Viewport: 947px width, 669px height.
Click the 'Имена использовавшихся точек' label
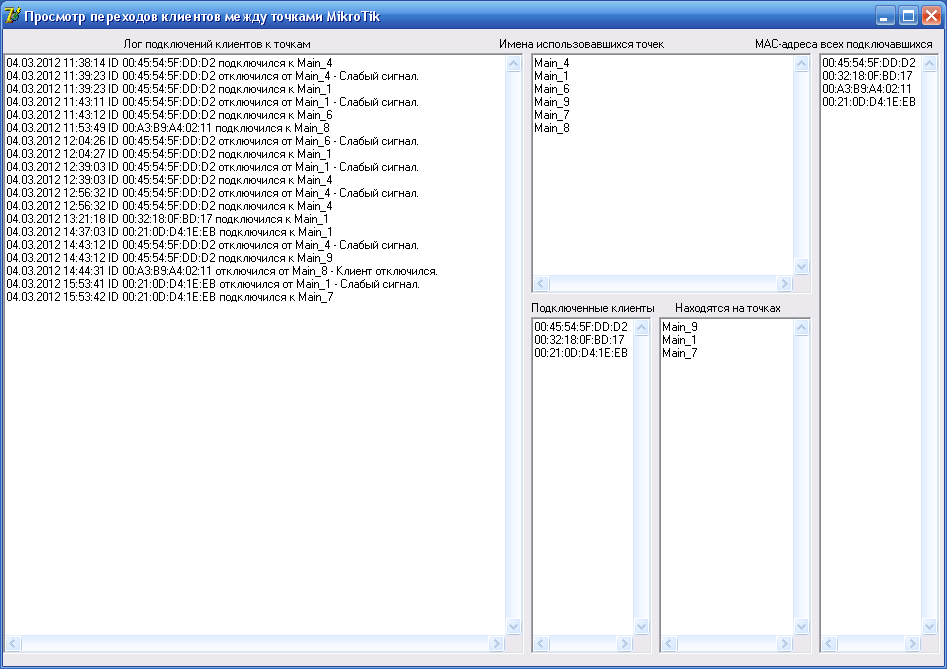[x=581, y=44]
